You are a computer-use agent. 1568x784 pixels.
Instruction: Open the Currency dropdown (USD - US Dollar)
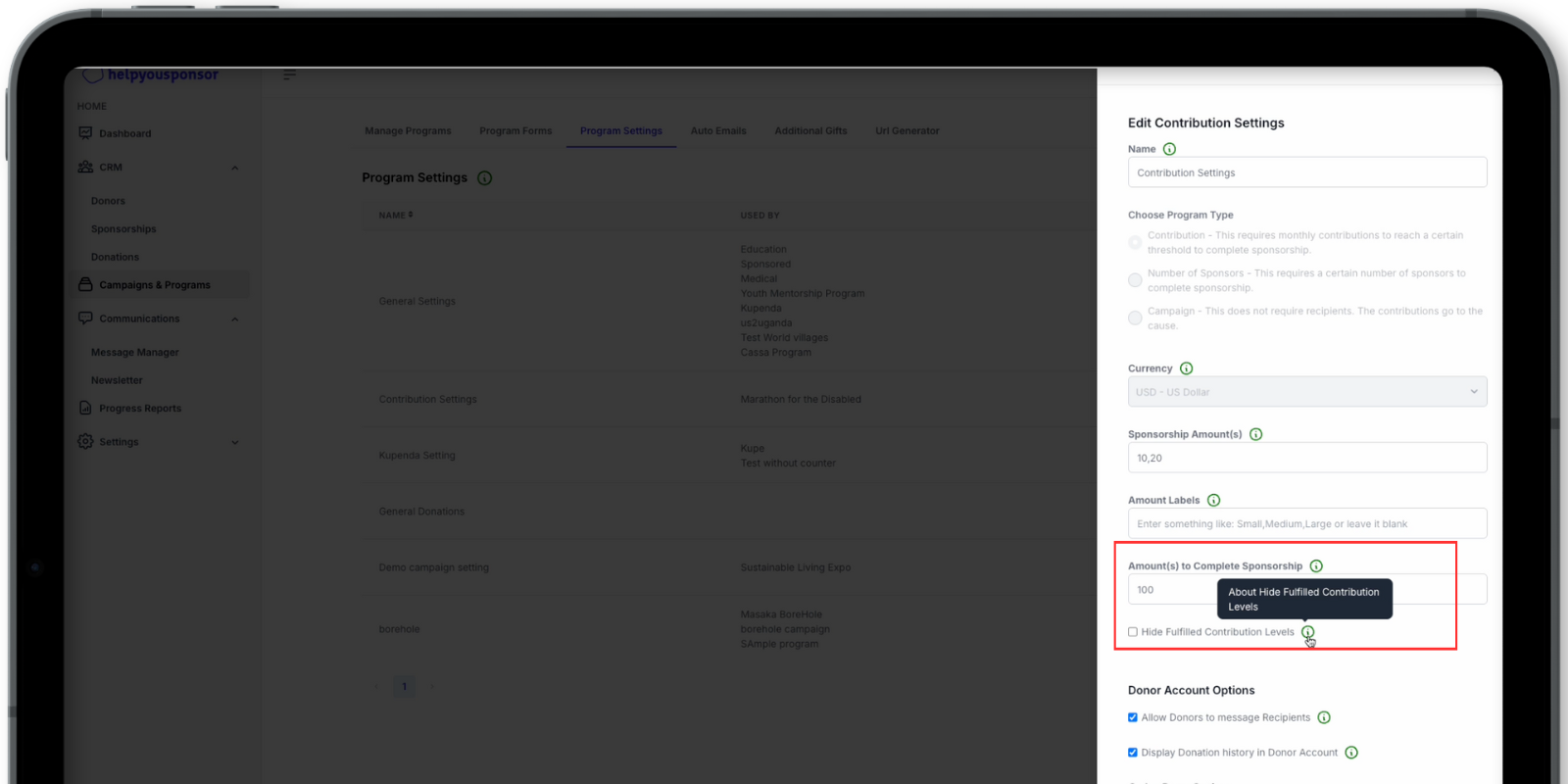[x=1307, y=392]
